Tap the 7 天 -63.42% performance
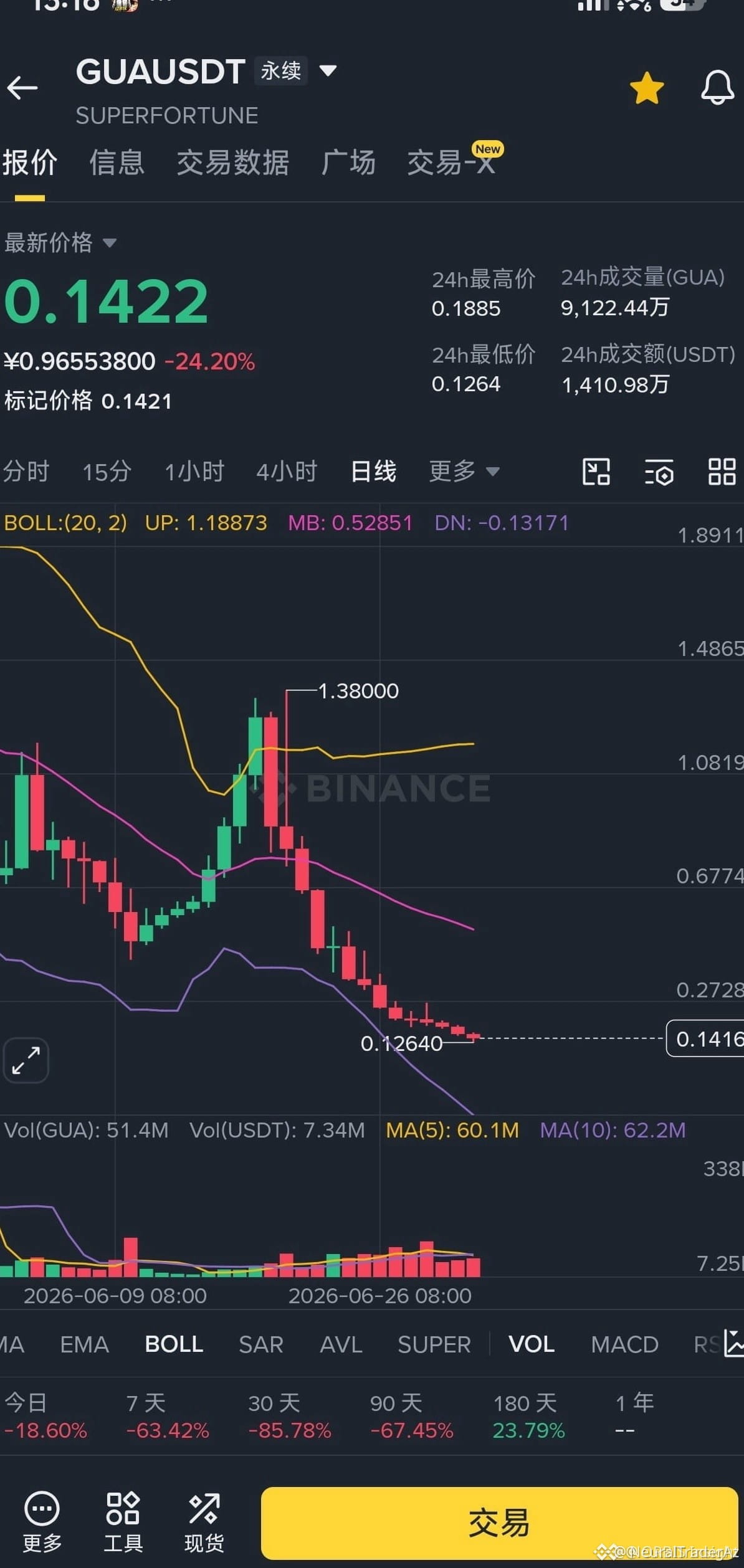This screenshot has width=744, height=1568. point(167,1416)
